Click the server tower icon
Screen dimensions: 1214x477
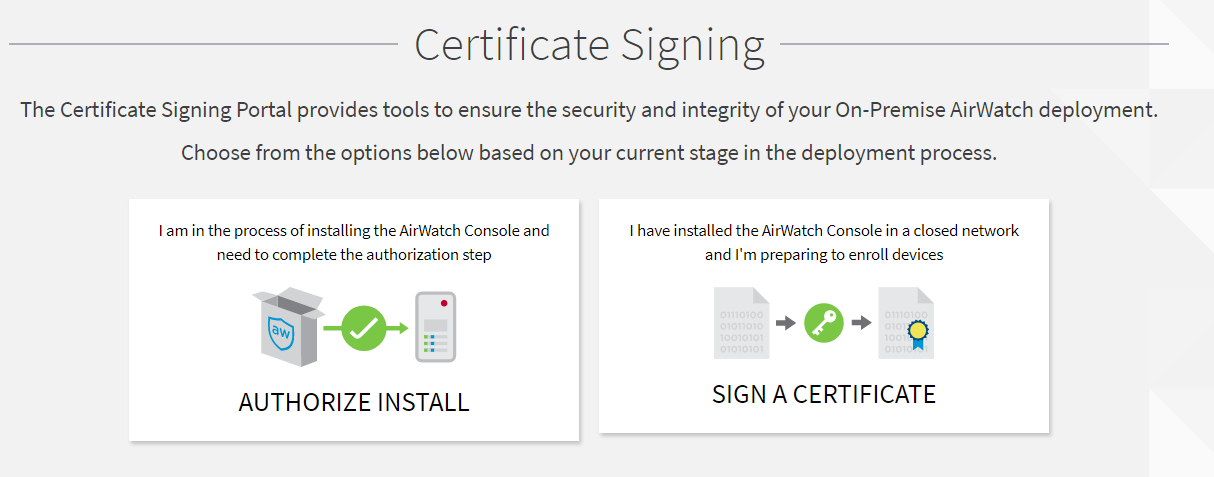pyautogui.click(x=435, y=327)
